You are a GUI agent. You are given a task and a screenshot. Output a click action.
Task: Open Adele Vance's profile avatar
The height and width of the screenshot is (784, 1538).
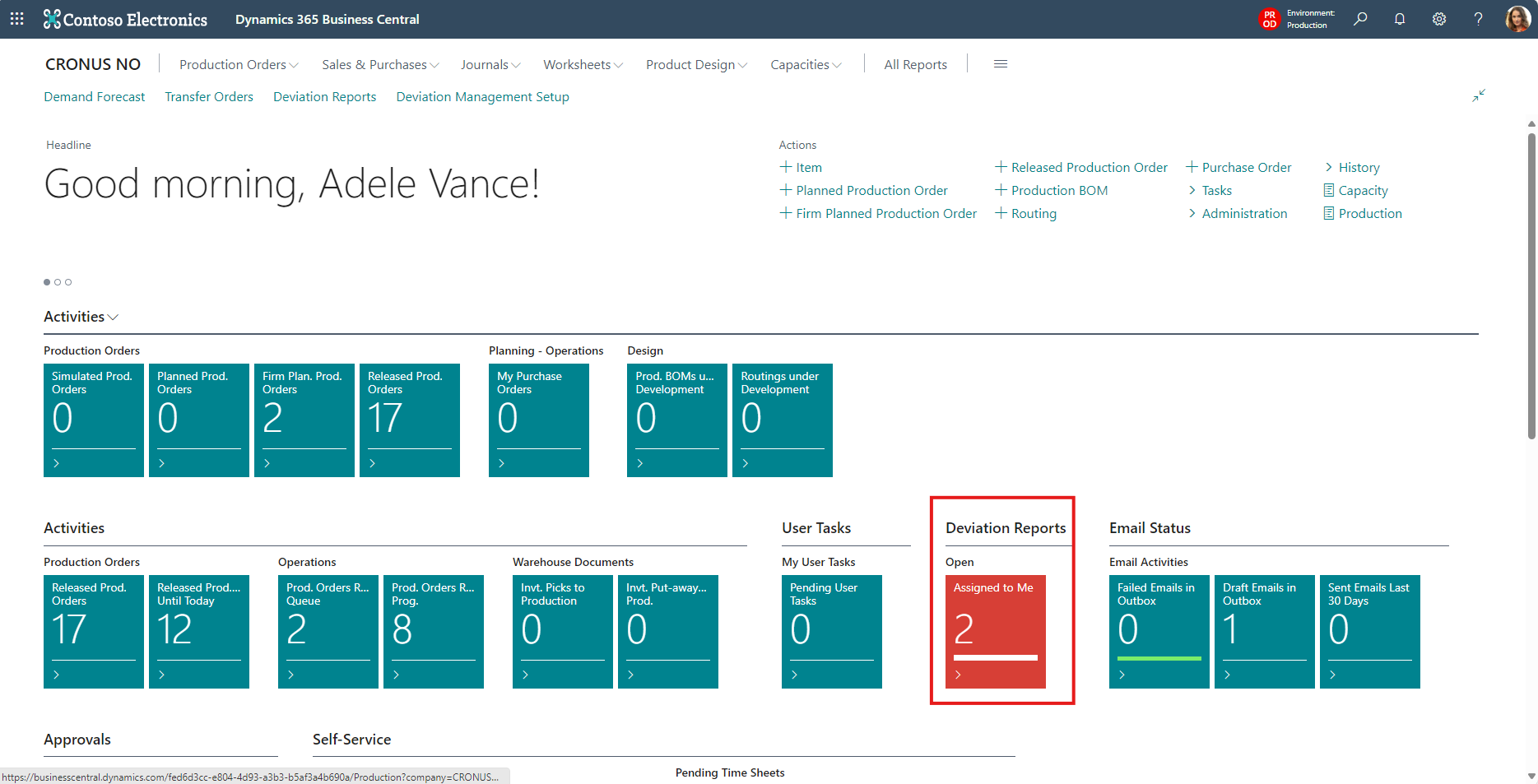pos(1517,19)
